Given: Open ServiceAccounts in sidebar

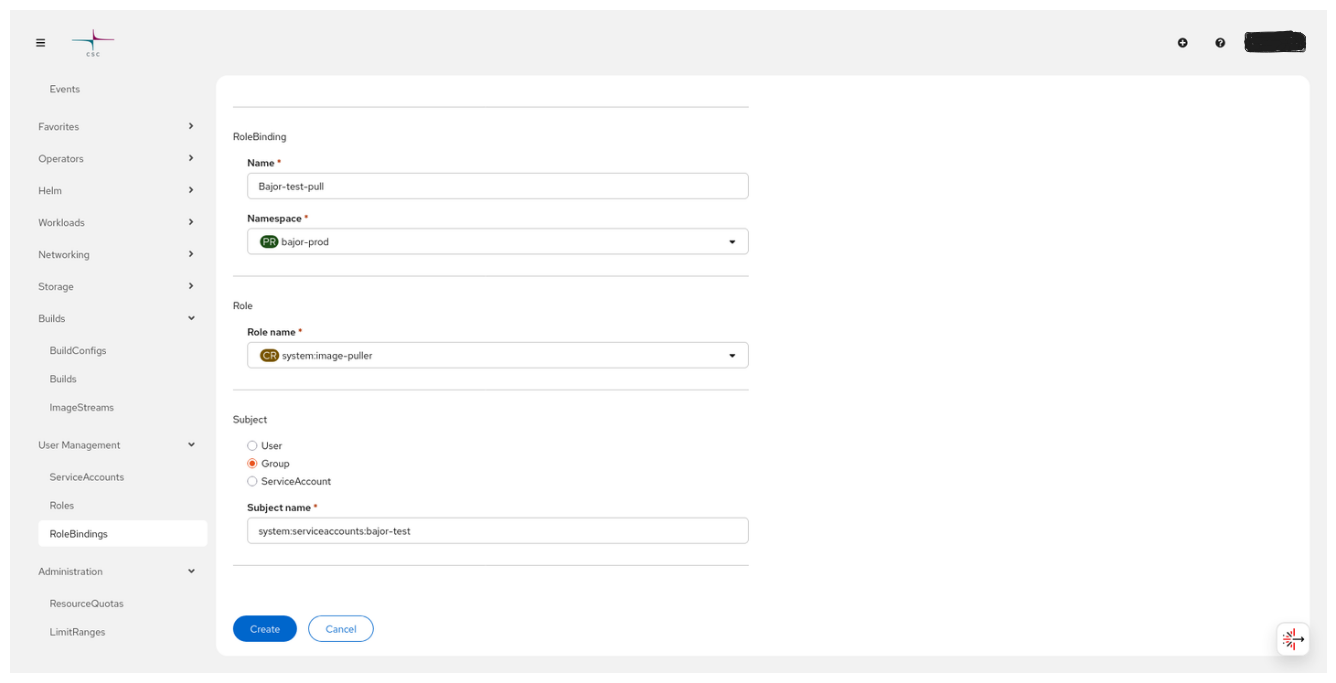Looking at the screenshot, I should (87, 477).
